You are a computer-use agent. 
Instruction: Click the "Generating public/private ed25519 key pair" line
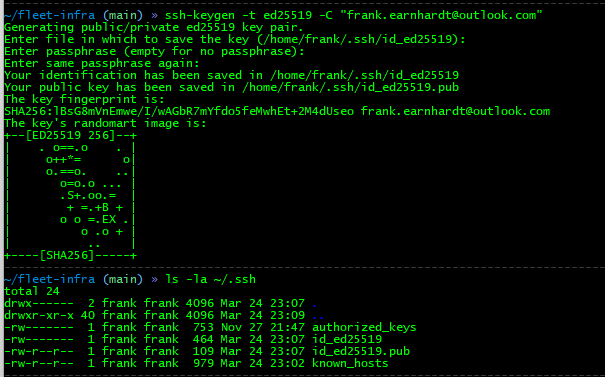154,27
